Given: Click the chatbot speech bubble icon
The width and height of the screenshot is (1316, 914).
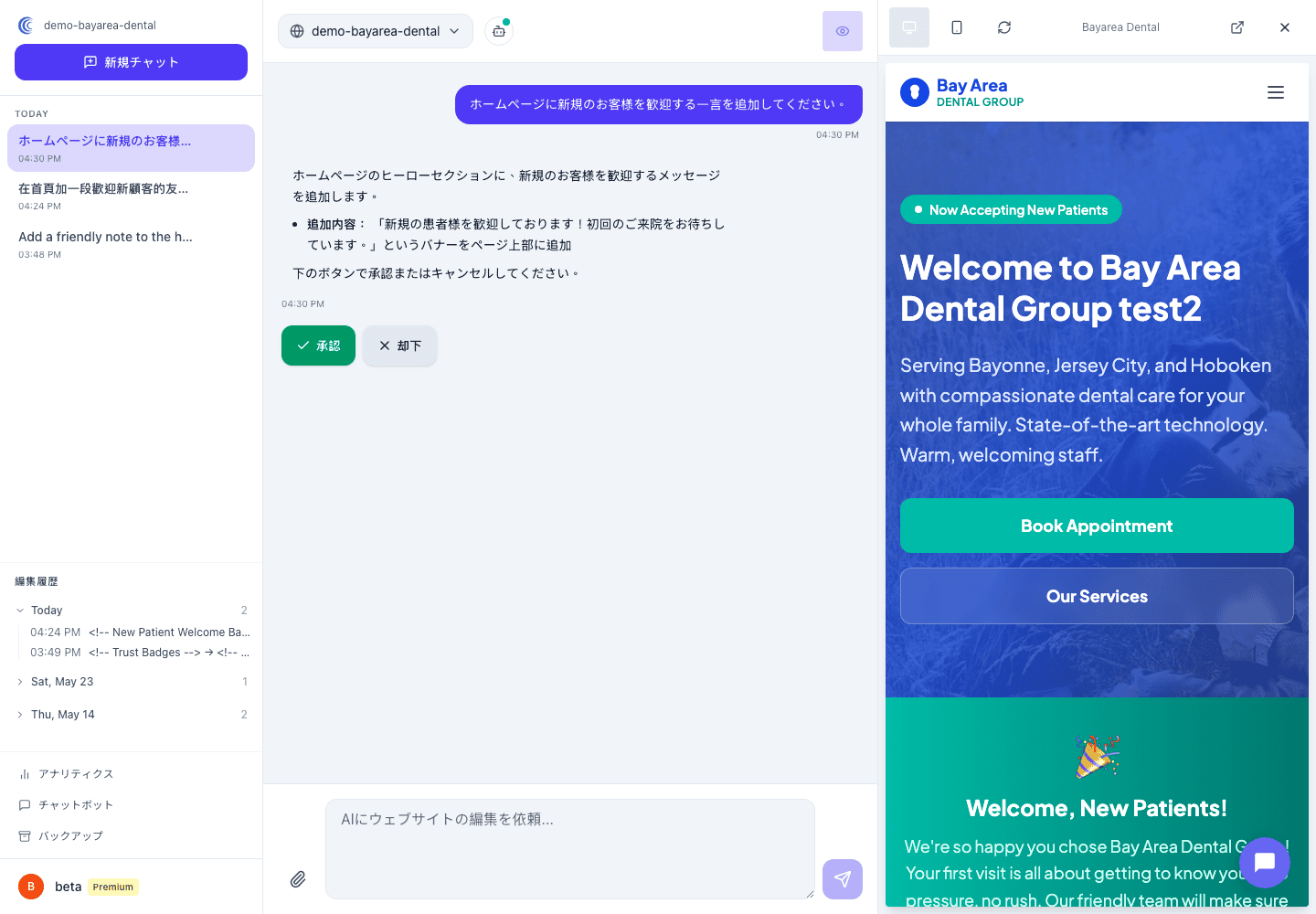Looking at the screenshot, I should (x=25, y=805).
